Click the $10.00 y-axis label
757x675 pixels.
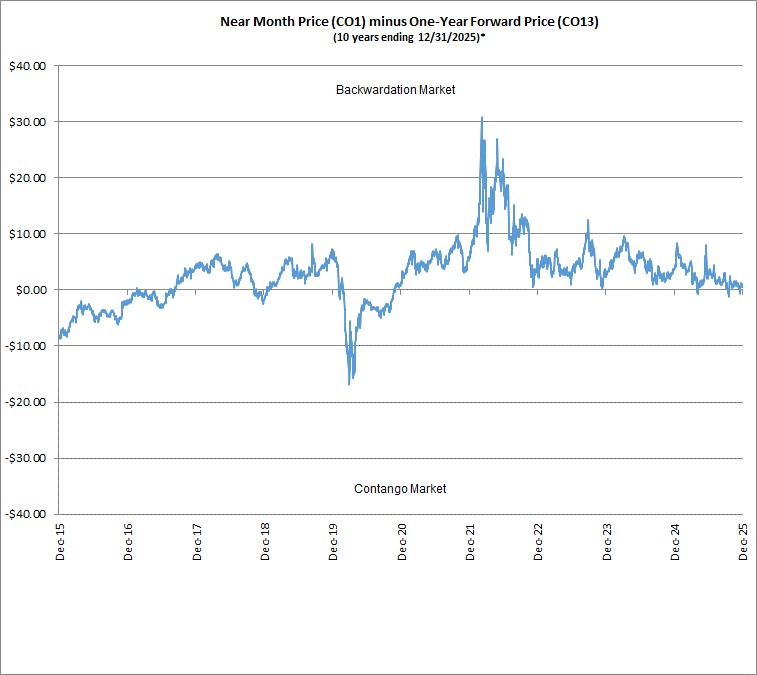tap(28, 234)
